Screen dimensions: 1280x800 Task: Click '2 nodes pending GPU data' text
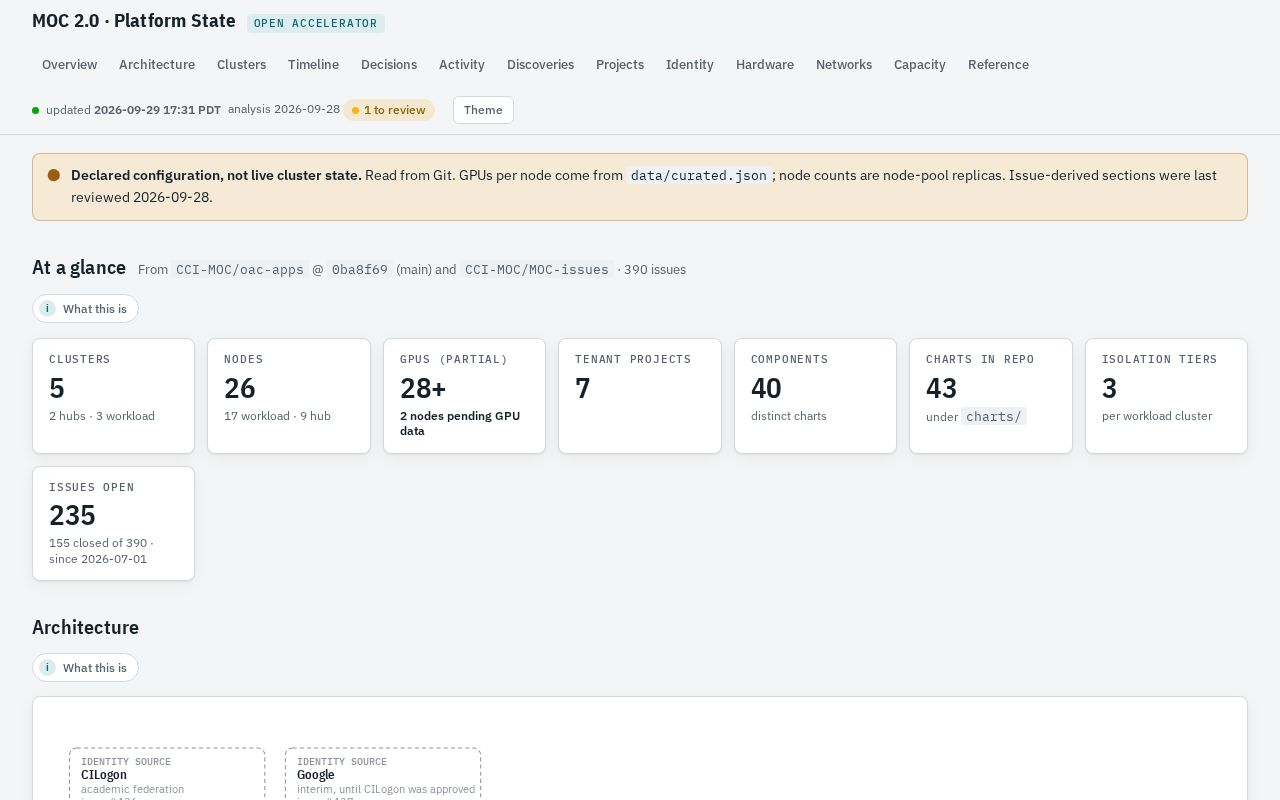[460, 423]
